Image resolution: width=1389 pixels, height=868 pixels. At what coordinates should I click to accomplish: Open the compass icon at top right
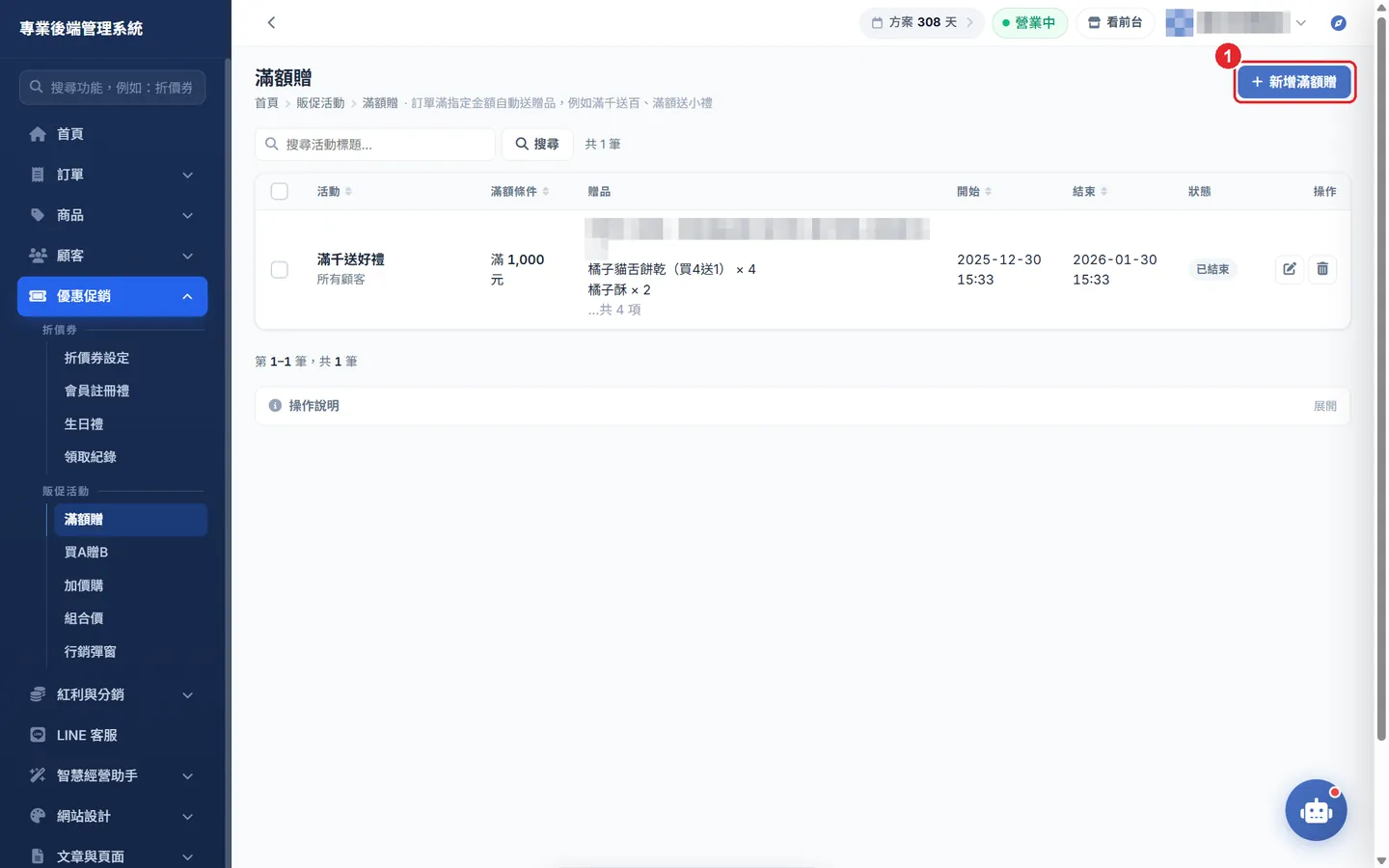pos(1338,22)
